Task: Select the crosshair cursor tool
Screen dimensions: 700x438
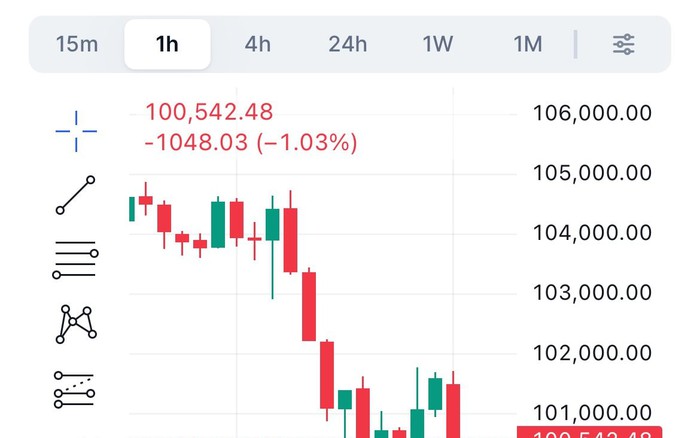Action: (76, 131)
